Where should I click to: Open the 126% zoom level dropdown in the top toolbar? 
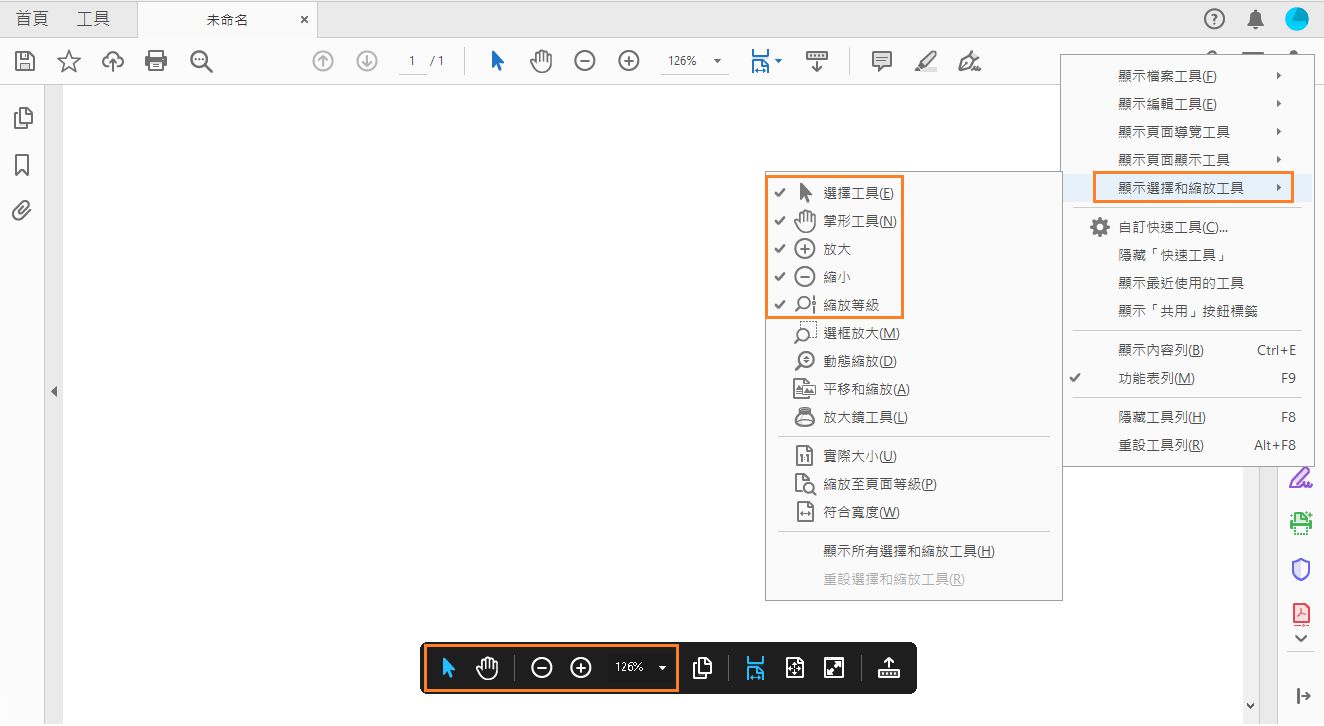(x=694, y=61)
